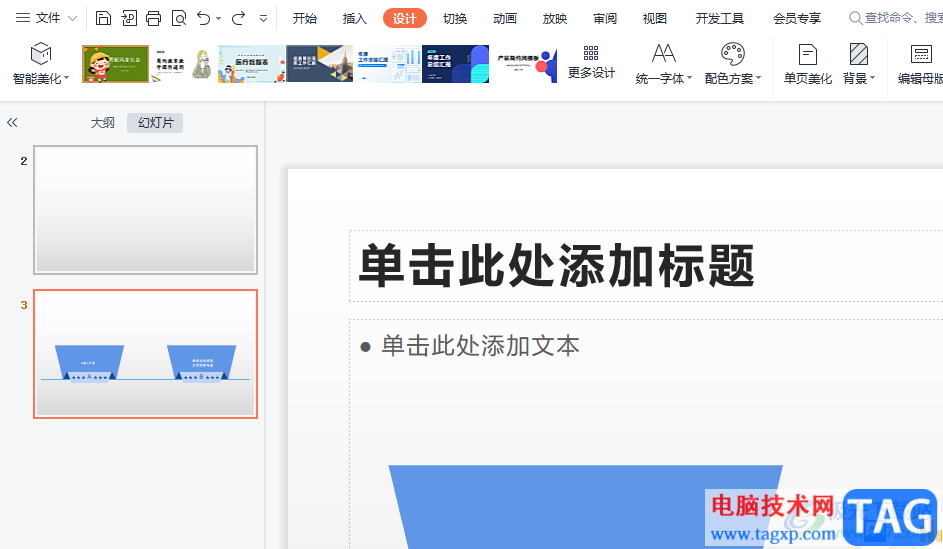Select the 幻灯片 panel tab
The image size is (943, 549).
click(x=155, y=123)
